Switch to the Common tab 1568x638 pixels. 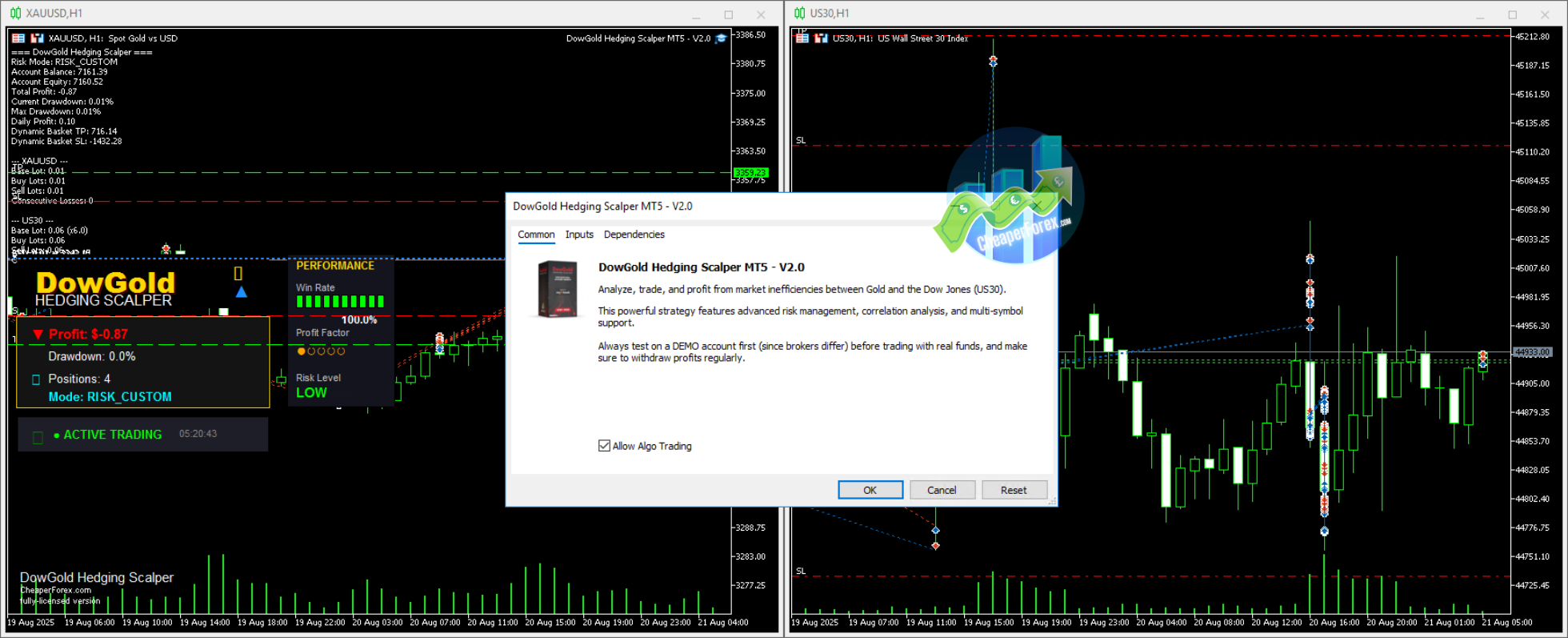536,235
